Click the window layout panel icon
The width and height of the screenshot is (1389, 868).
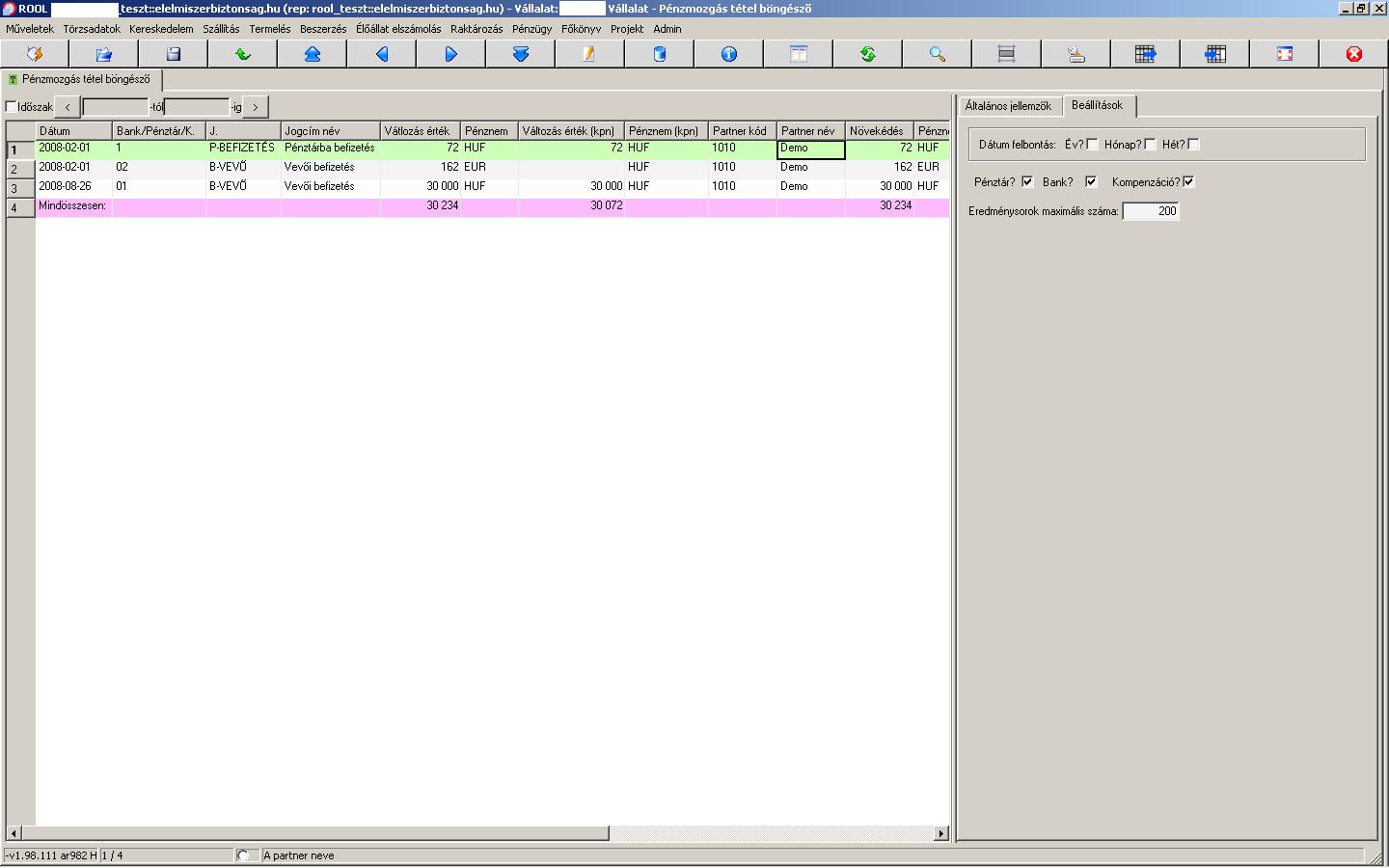point(799,54)
